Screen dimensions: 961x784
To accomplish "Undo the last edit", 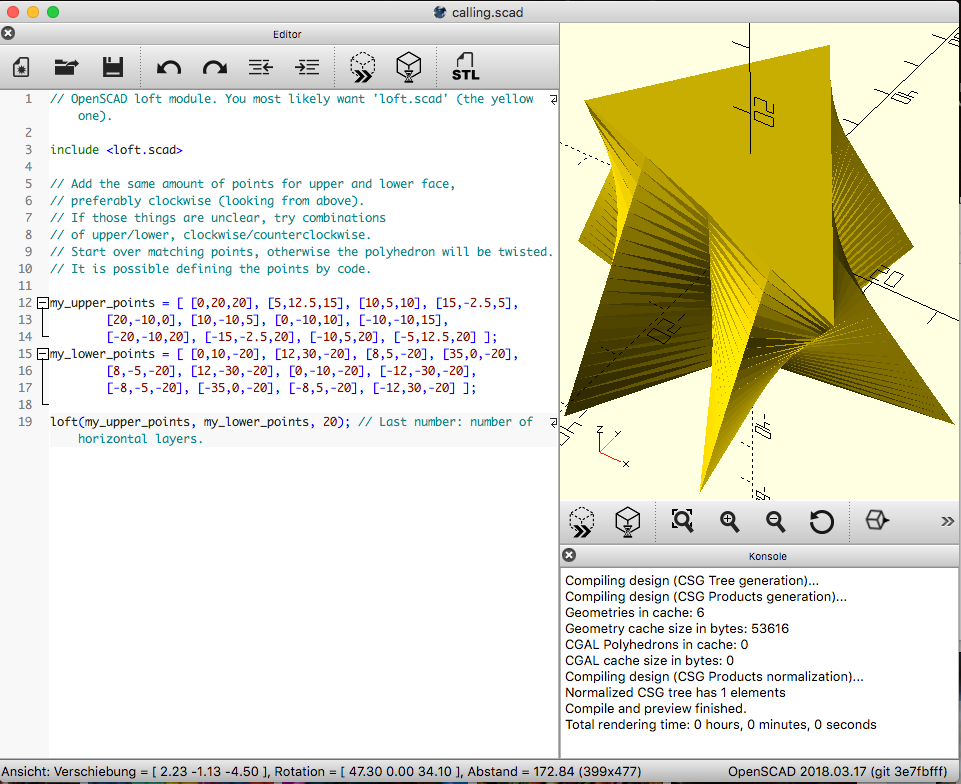I will click(169, 67).
